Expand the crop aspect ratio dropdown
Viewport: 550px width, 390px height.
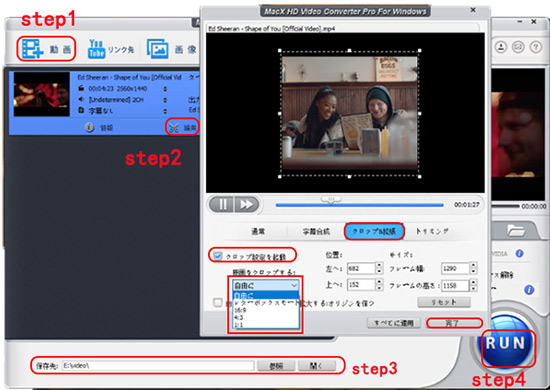tap(266, 285)
